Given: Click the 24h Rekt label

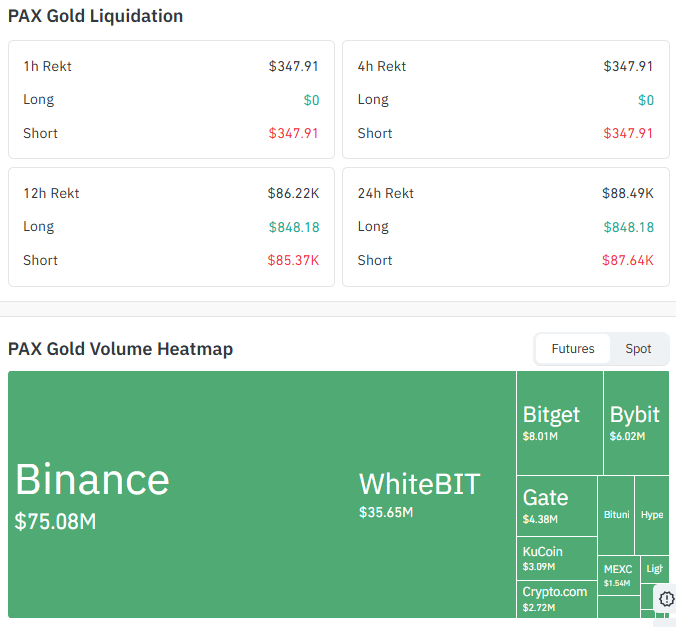Looking at the screenshot, I should pos(386,193).
